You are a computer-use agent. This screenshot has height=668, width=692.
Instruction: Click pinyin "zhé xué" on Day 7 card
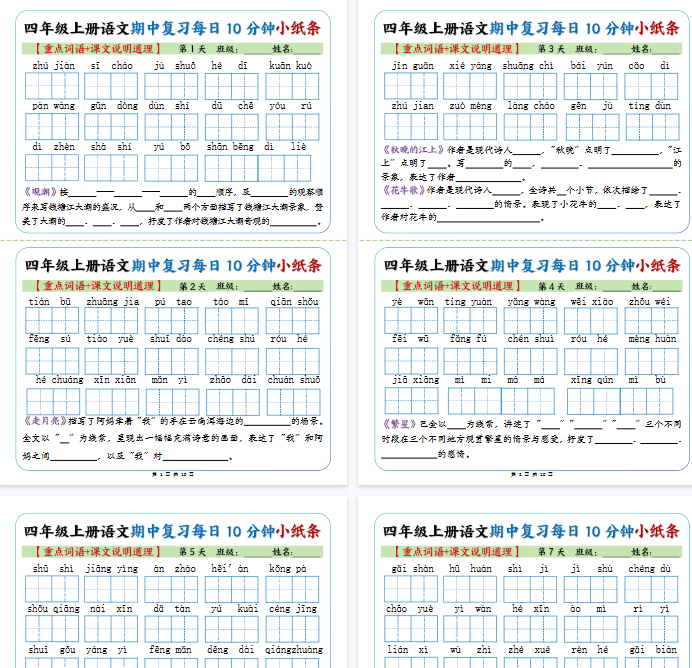pyautogui.click(x=529, y=650)
